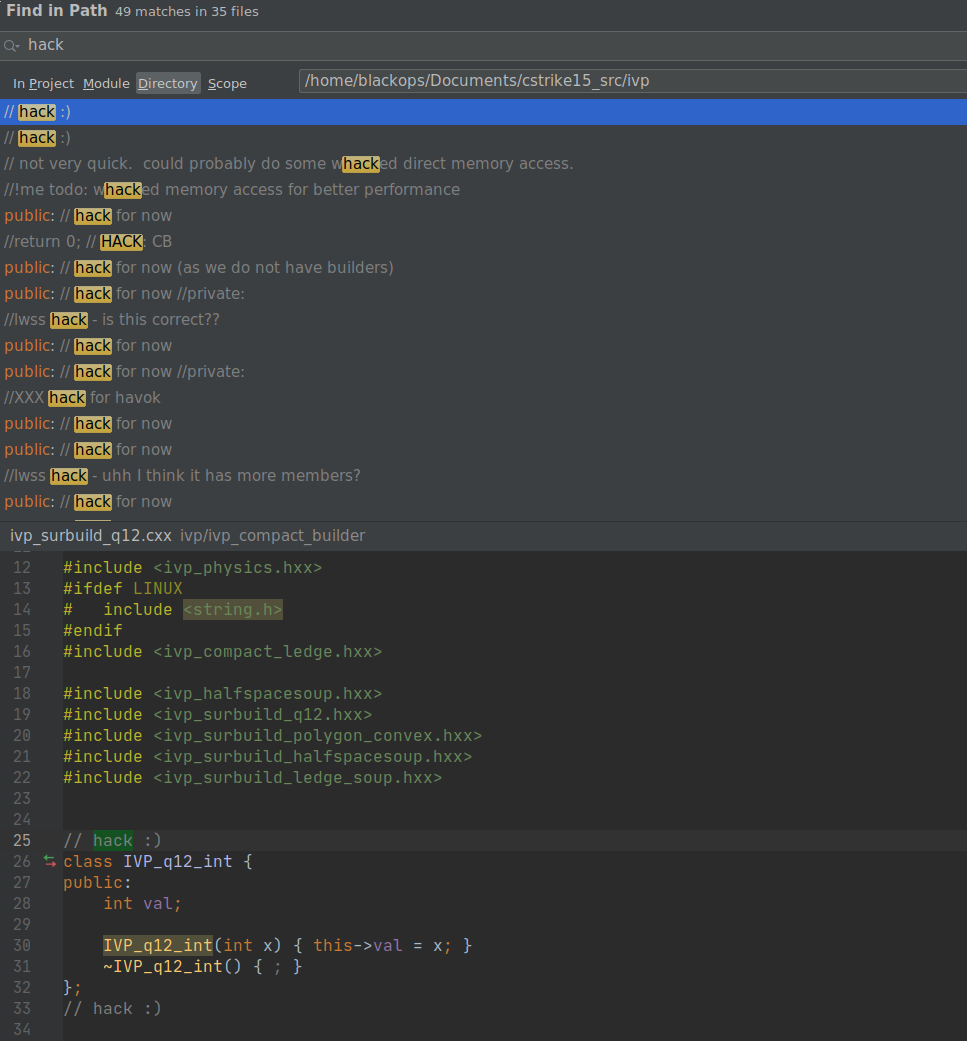The width and height of the screenshot is (967, 1041).
Task: Open result 'not very quick. could probably'
Action: point(288,164)
